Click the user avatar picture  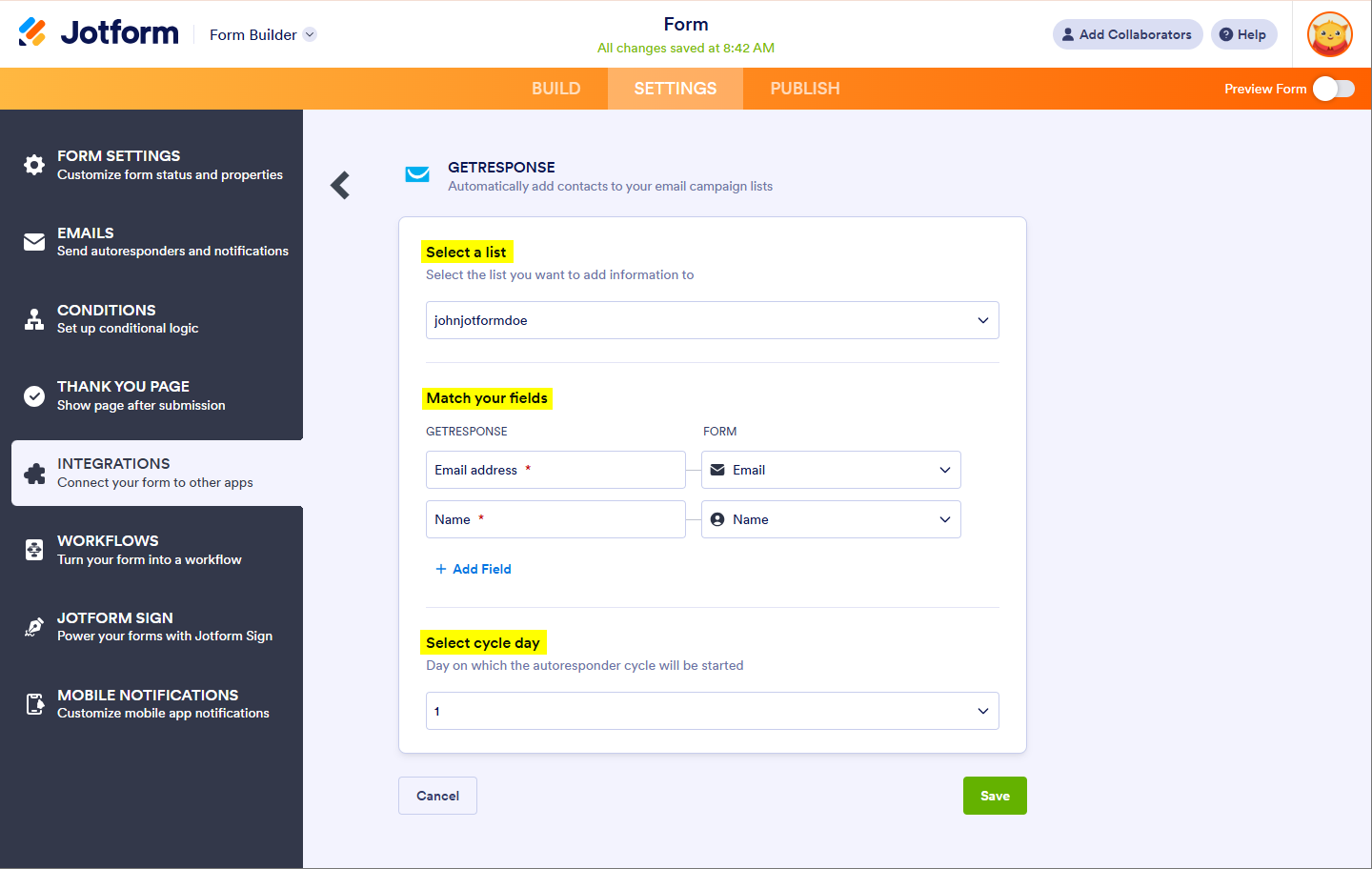click(1330, 34)
